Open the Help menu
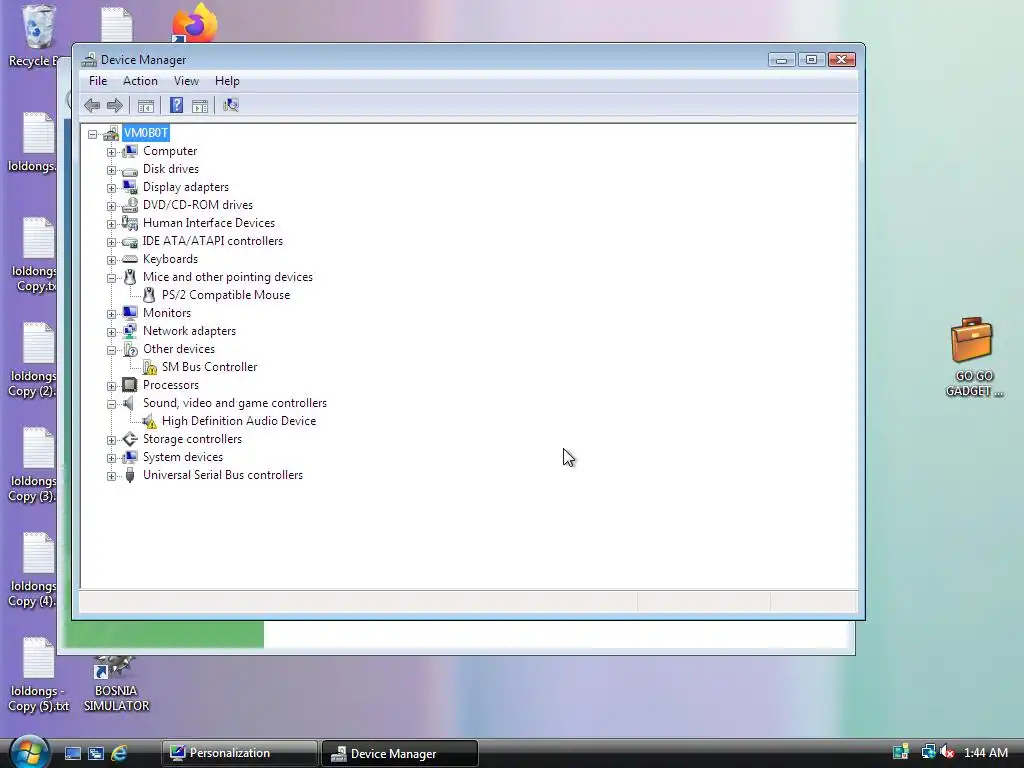Screen dimensions: 1024x768 pos(227,81)
